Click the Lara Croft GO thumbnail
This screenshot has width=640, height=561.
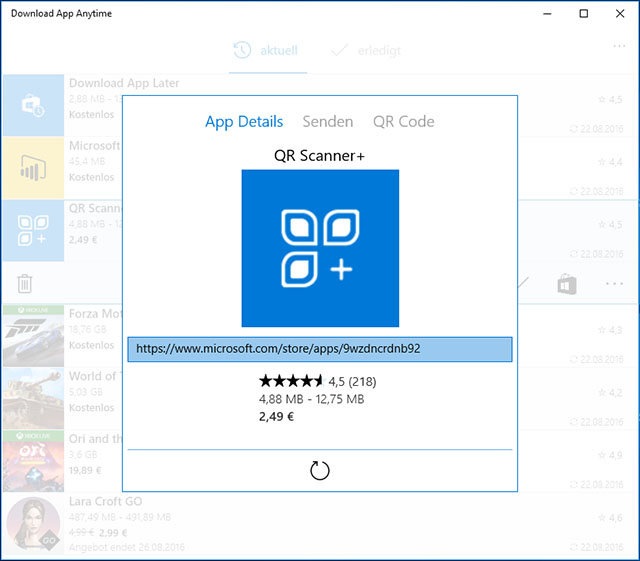pos(33,524)
